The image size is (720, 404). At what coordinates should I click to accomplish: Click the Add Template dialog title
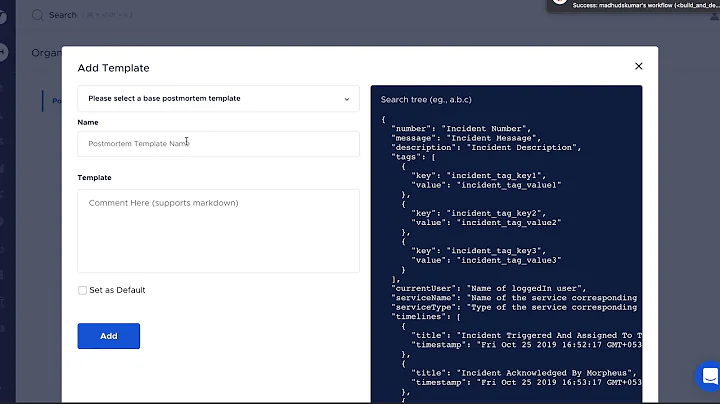click(113, 68)
